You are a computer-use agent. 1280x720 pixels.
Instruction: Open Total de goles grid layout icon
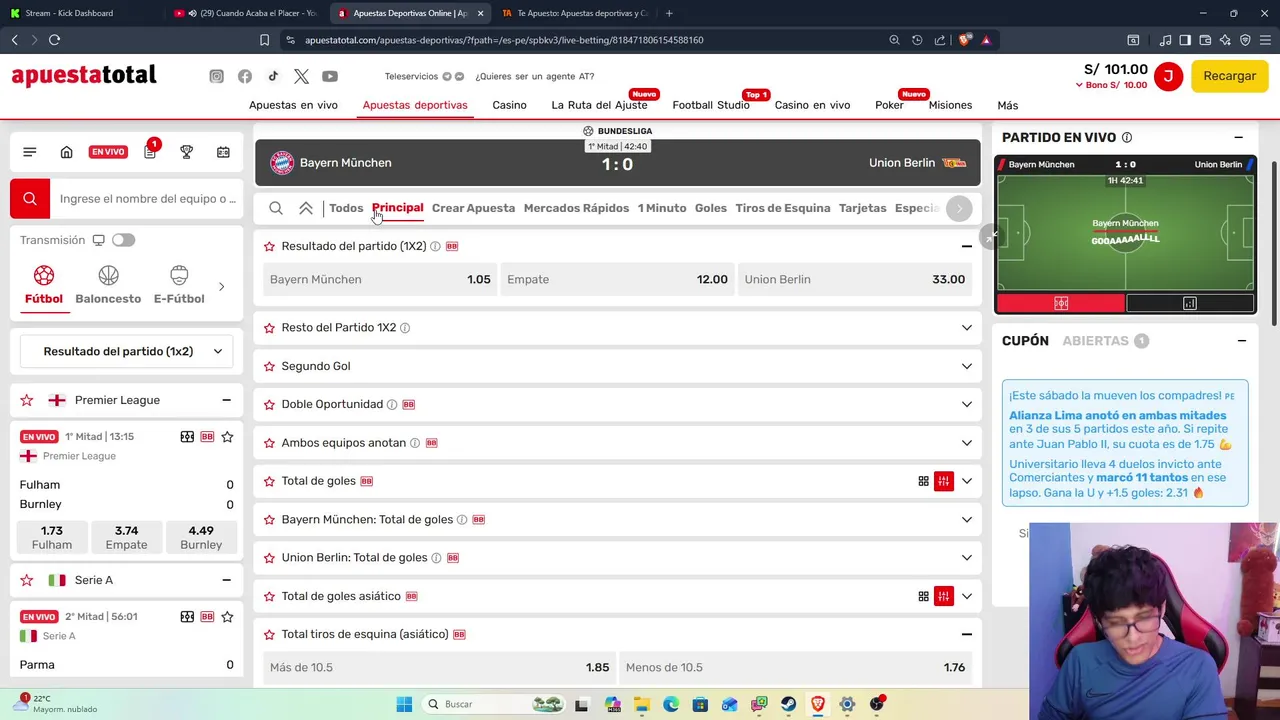[x=923, y=481]
